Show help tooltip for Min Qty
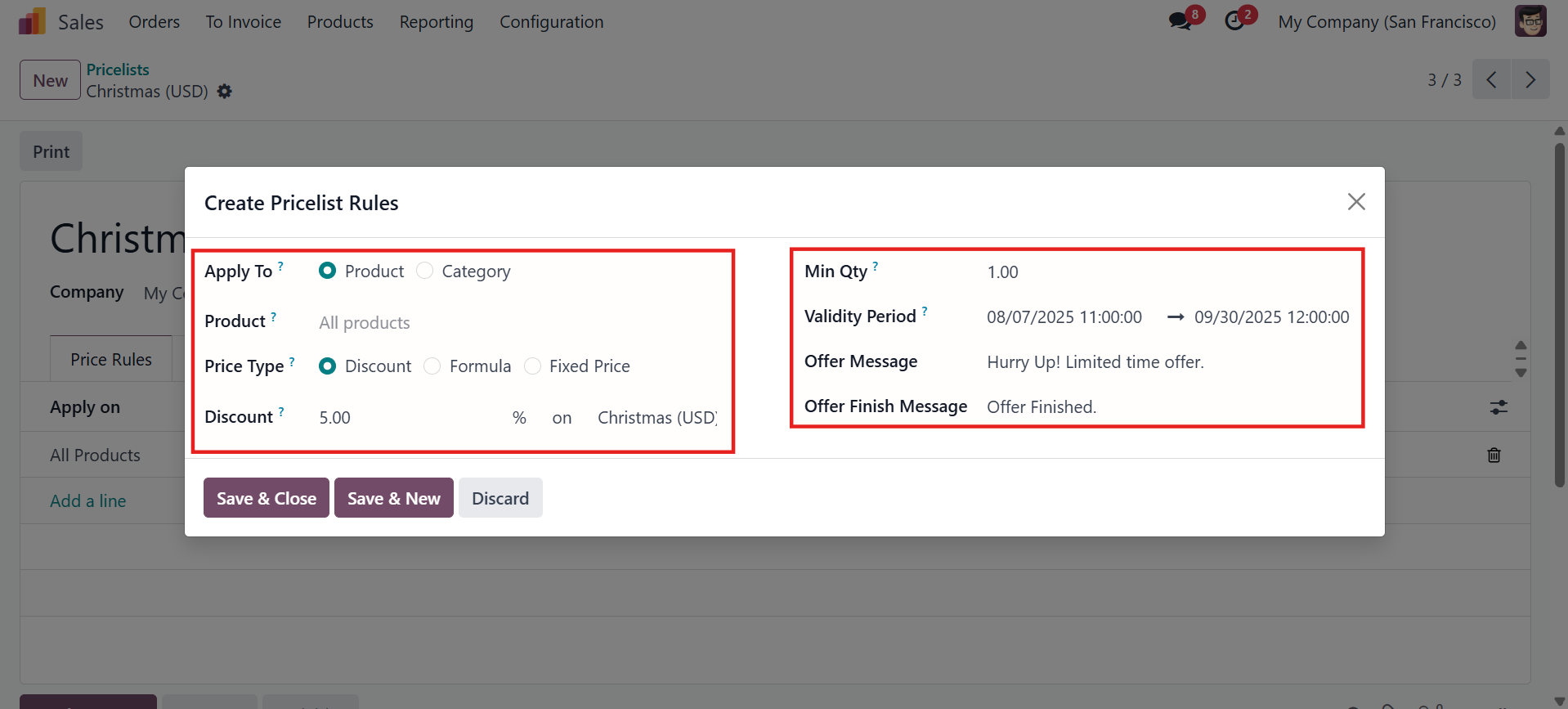This screenshot has height=709, width=1568. pyautogui.click(x=876, y=266)
